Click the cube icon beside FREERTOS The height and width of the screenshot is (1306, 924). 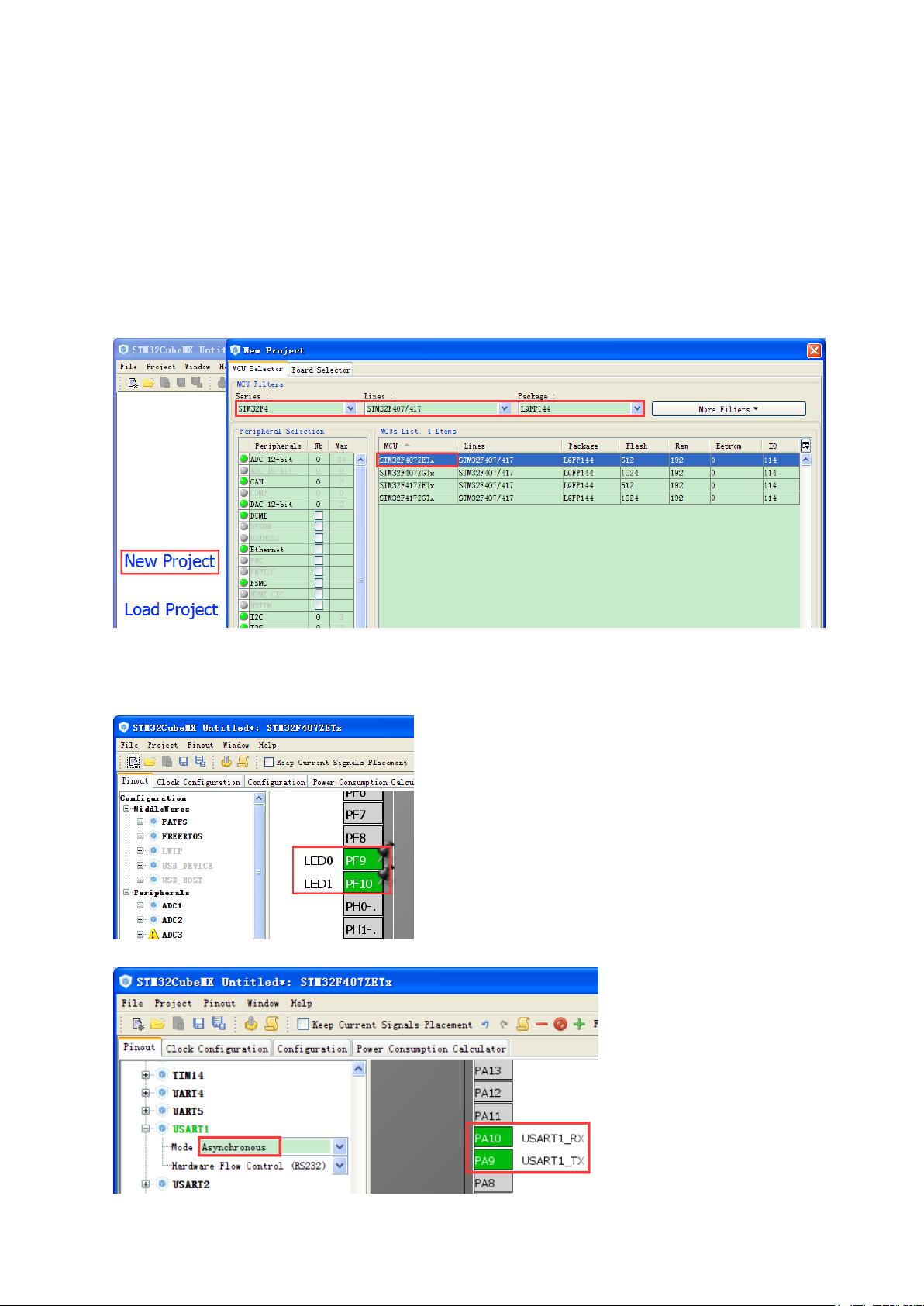coord(153,836)
